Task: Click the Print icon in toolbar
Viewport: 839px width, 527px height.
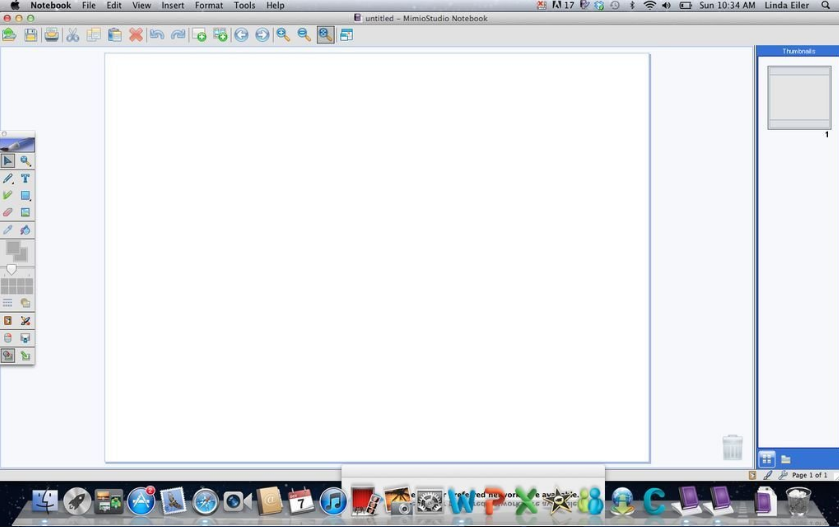Action: [51, 35]
